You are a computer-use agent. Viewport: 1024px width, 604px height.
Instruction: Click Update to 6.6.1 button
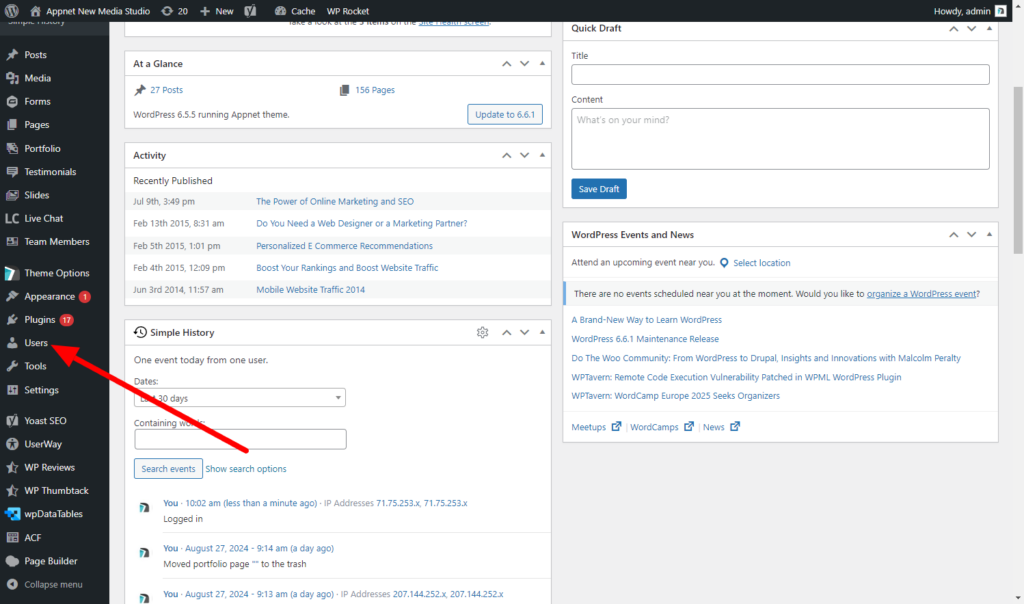[x=505, y=114]
